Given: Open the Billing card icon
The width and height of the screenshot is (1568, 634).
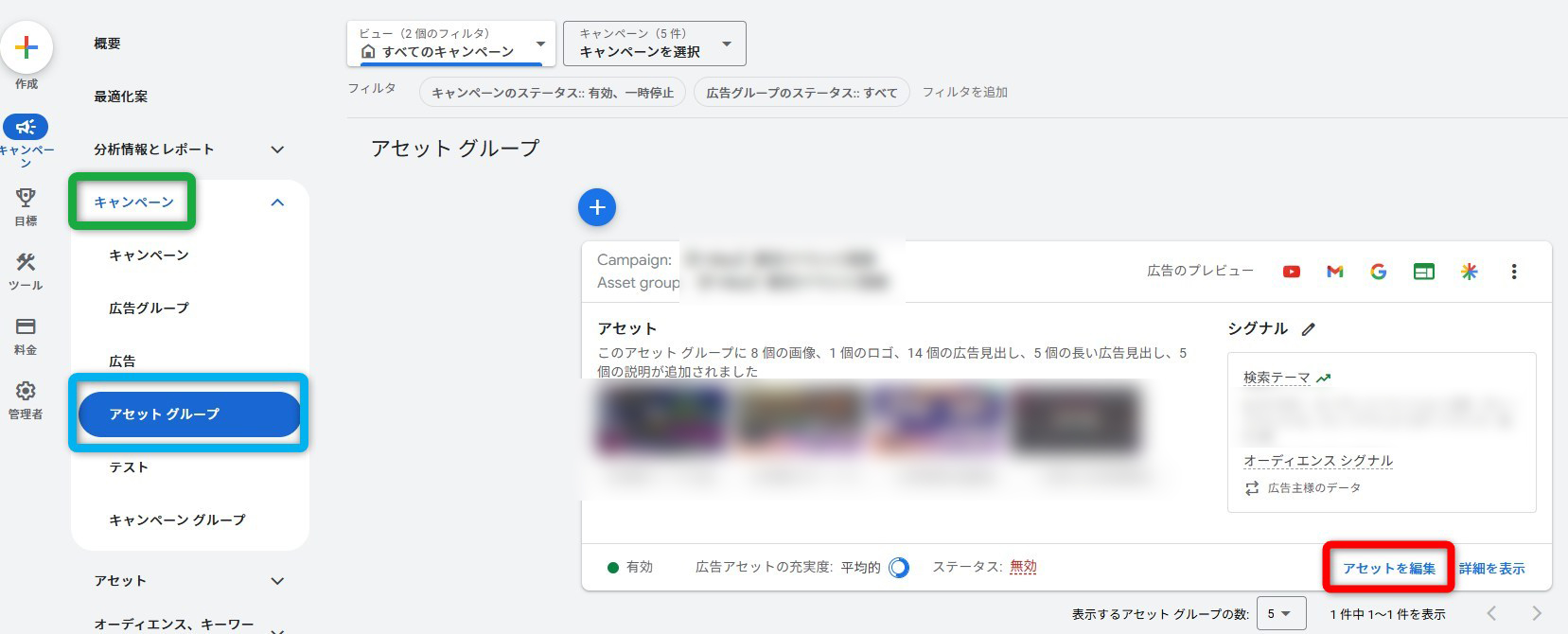Looking at the screenshot, I should [x=26, y=326].
